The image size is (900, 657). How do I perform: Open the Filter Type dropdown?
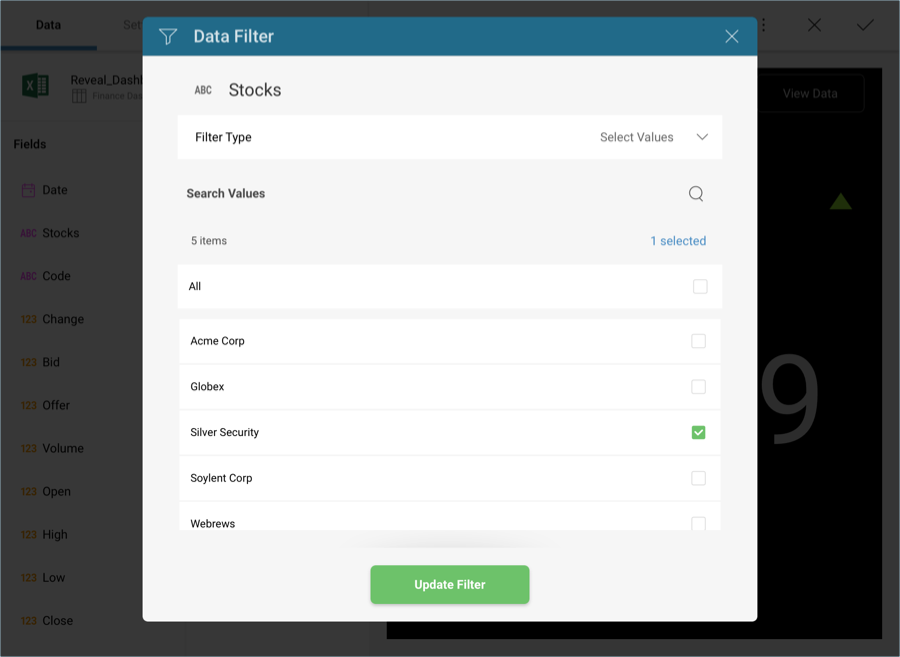pyautogui.click(x=449, y=137)
